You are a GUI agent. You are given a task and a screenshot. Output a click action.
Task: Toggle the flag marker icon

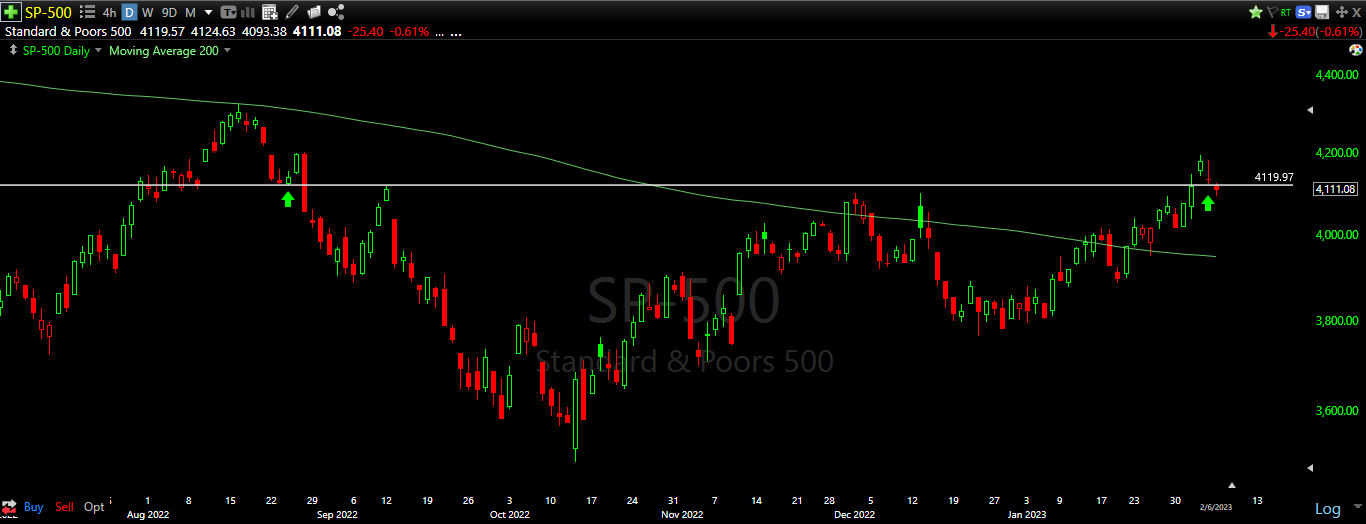coord(1273,12)
